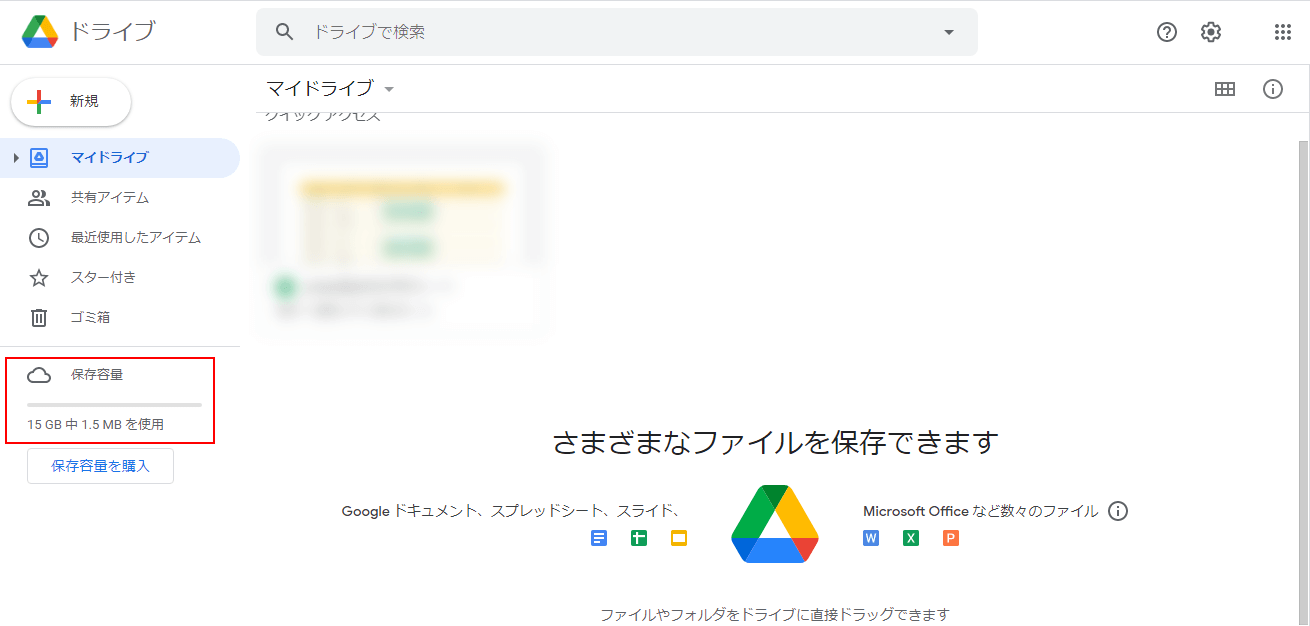Image resolution: width=1310 pixels, height=626 pixels.
Task: Open ゴミ箱 in the sidebar
Action: point(90,318)
